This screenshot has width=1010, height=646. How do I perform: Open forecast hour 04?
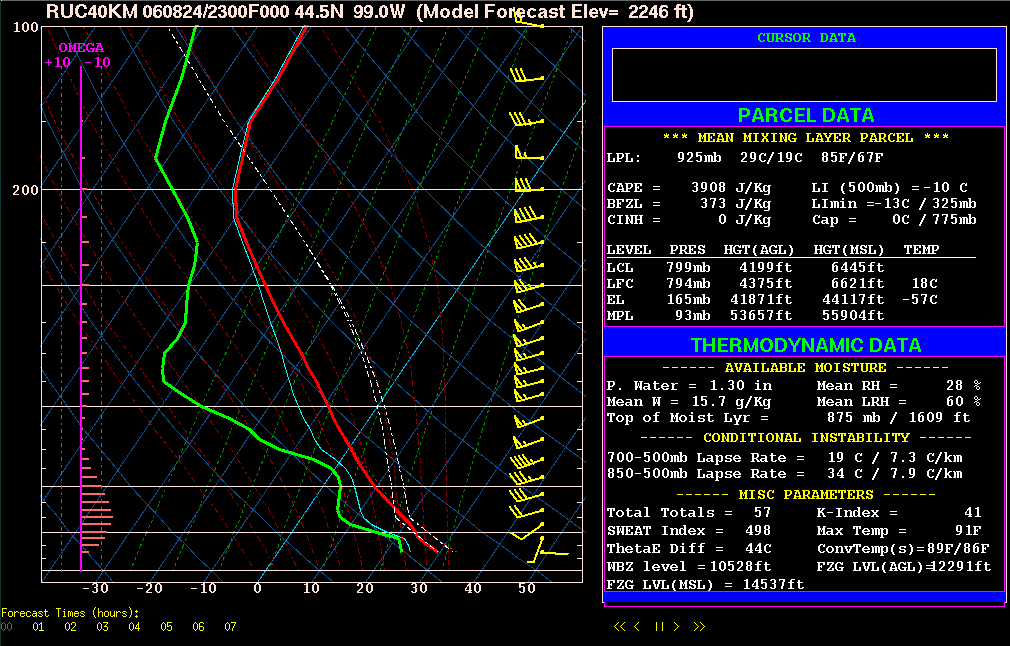tap(134, 627)
